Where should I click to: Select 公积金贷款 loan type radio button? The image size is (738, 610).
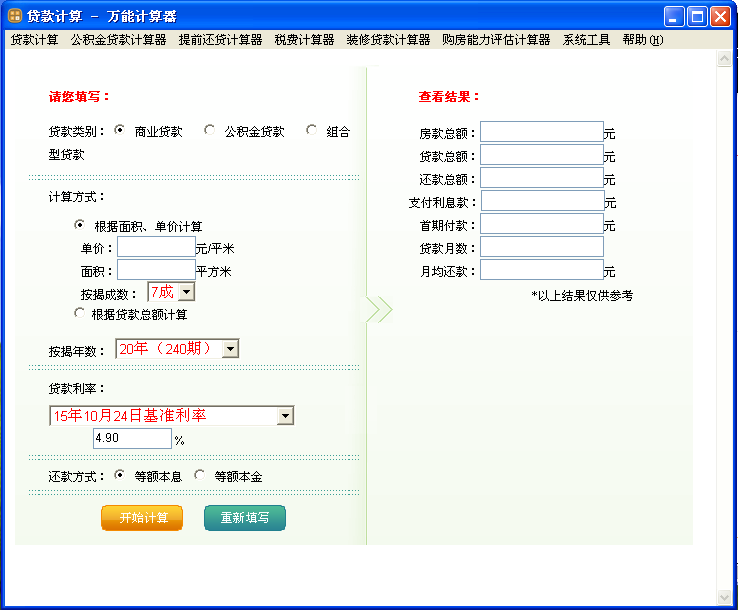209,130
